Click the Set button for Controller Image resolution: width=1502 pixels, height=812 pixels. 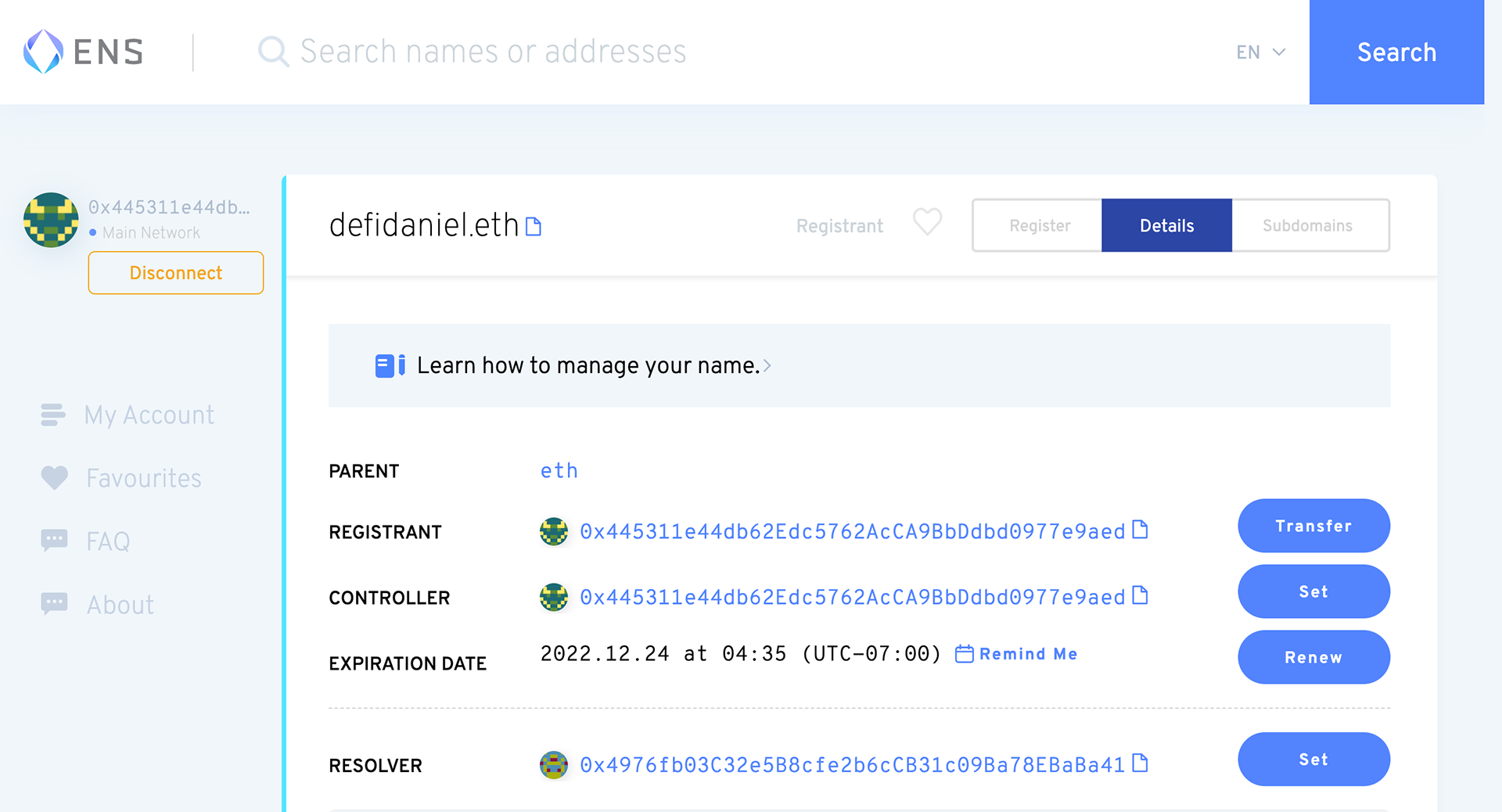coord(1313,591)
